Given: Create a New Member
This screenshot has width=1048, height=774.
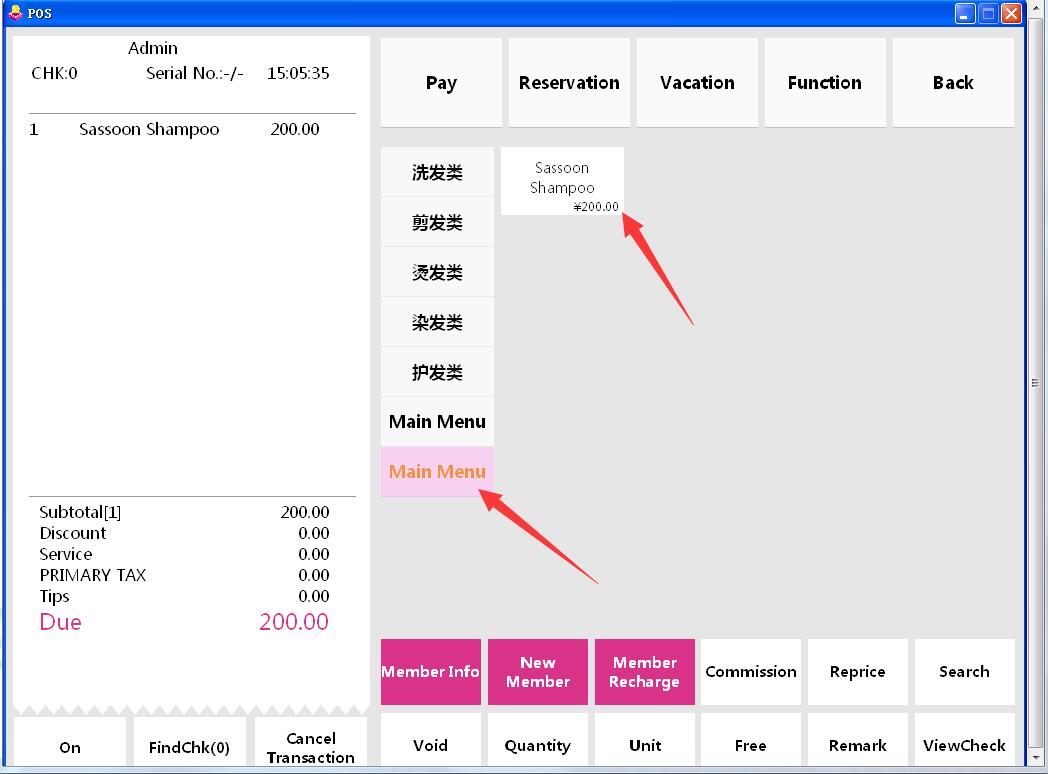Looking at the screenshot, I should click(x=538, y=672).
